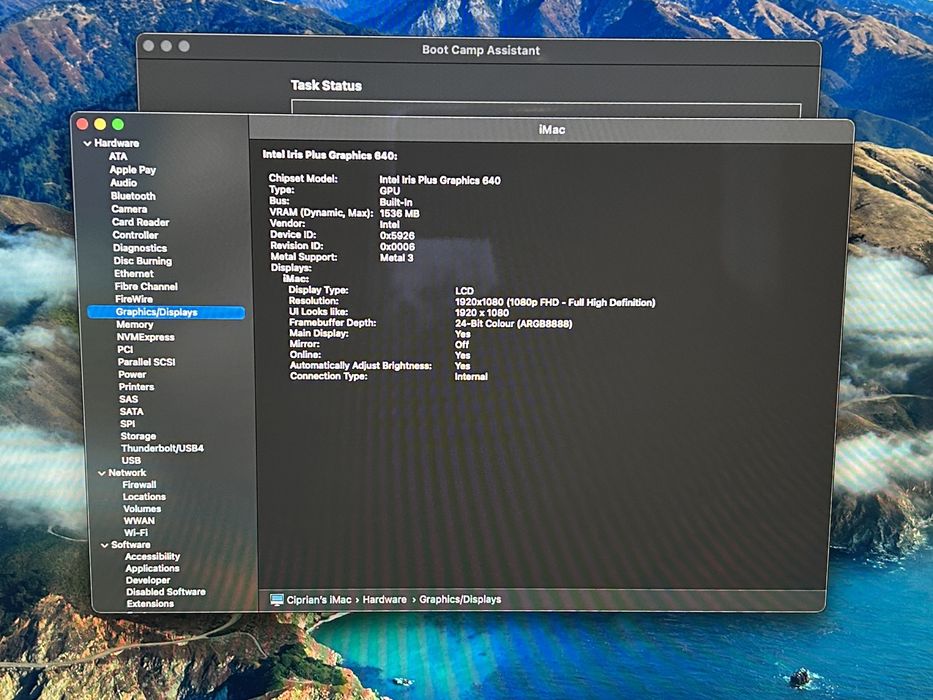Zoom the iMac window with green button
This screenshot has height=700, width=933.
point(118,124)
